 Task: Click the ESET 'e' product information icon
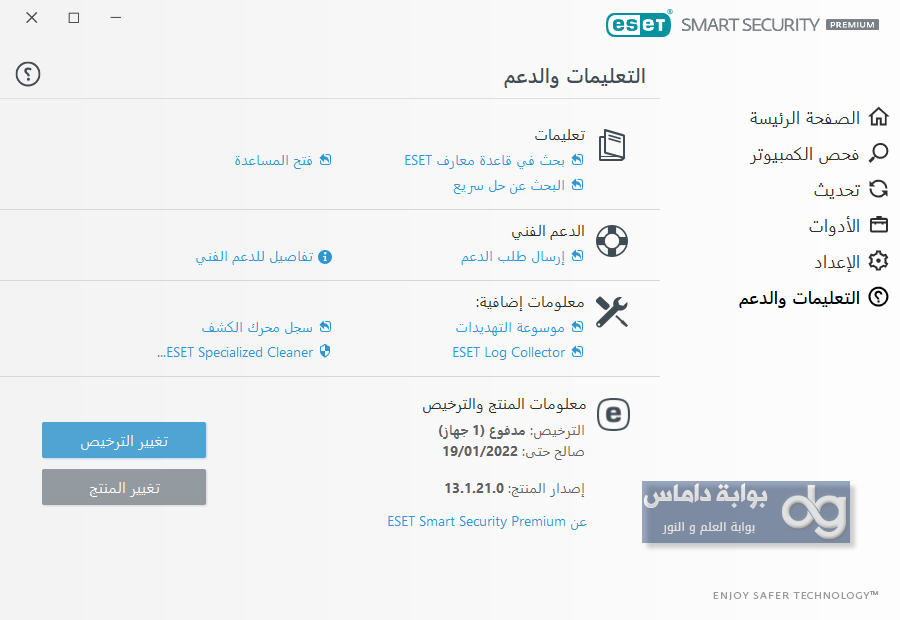(x=613, y=414)
